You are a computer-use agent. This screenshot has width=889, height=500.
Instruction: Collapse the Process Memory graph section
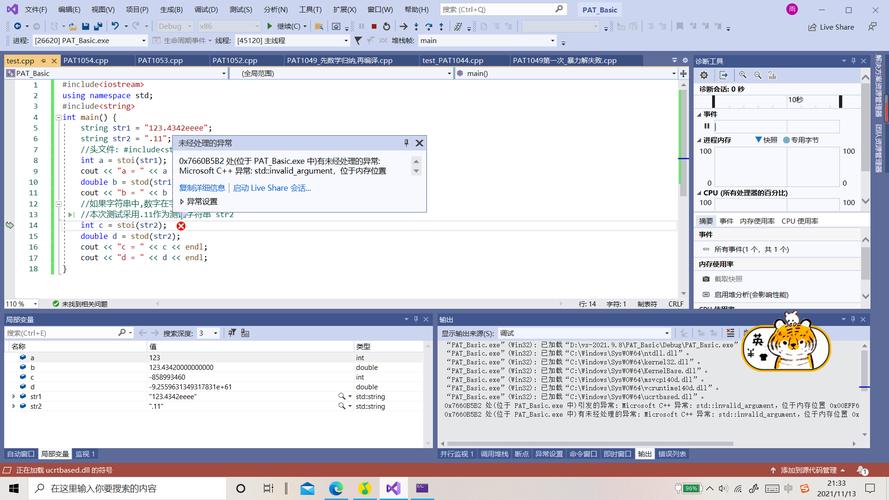pos(701,139)
